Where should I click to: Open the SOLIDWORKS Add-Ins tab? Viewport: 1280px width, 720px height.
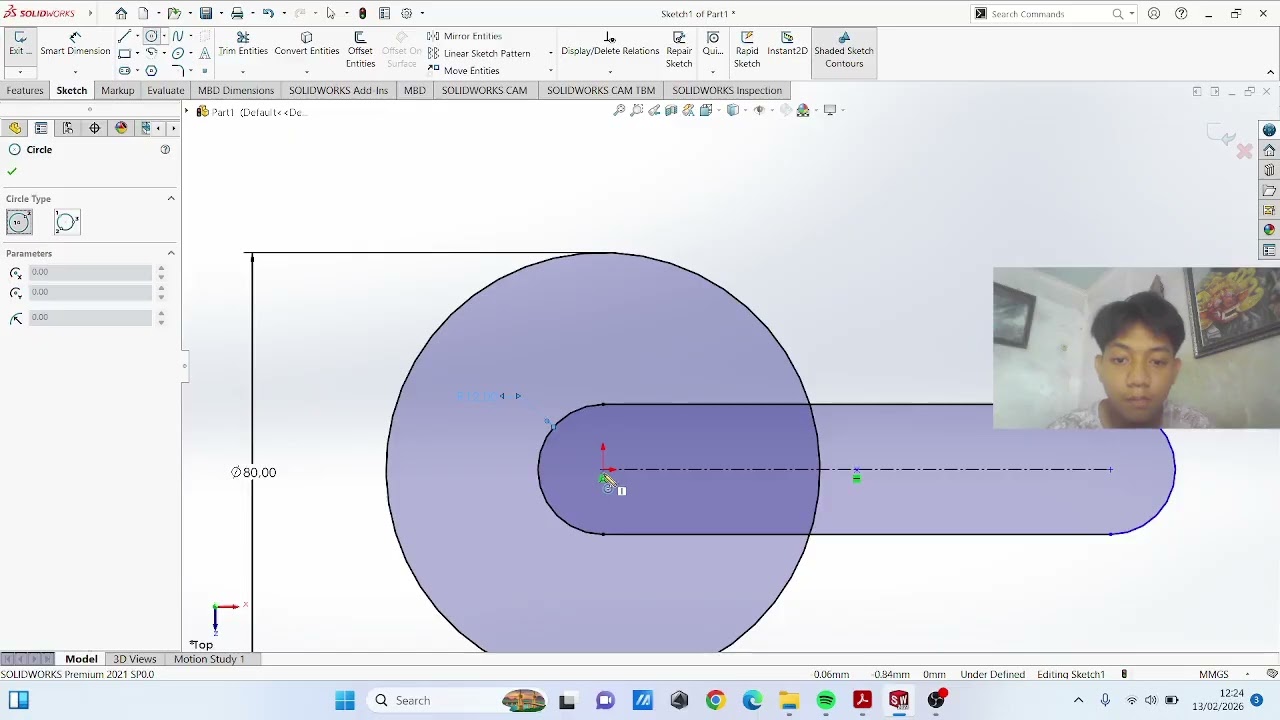coord(338,90)
